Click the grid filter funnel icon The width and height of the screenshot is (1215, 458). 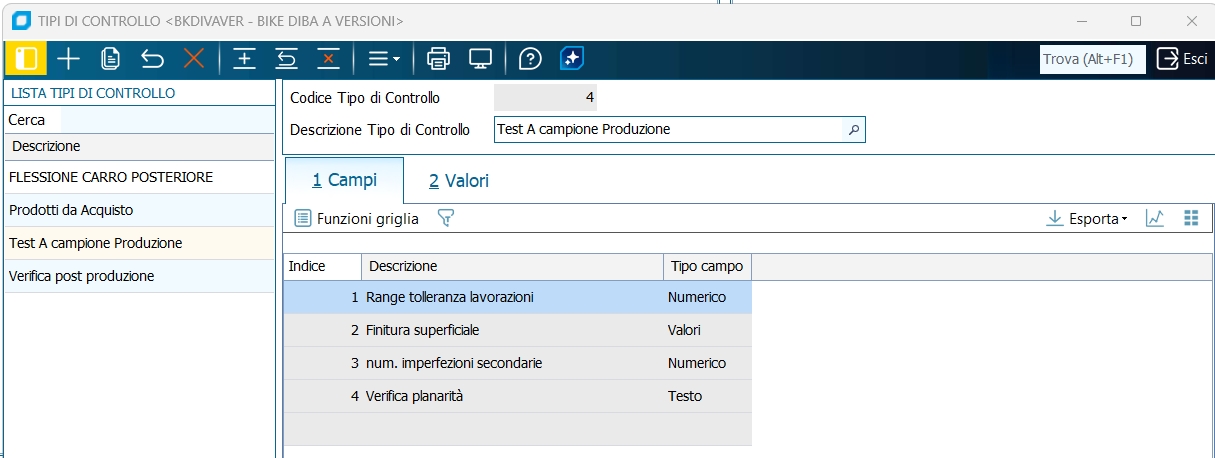pos(446,218)
